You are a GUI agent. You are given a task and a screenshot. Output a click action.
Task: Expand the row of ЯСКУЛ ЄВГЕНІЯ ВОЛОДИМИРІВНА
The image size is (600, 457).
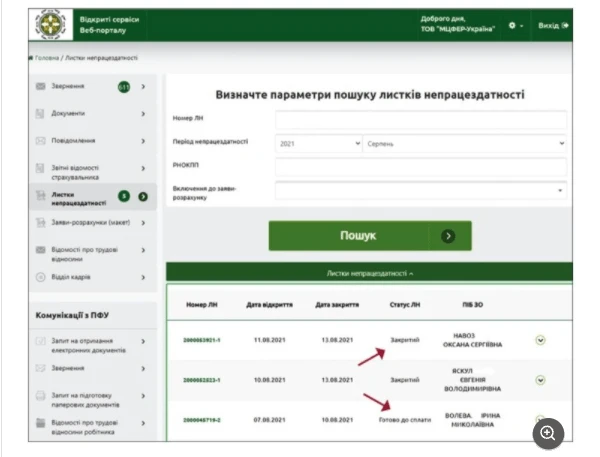click(x=540, y=380)
